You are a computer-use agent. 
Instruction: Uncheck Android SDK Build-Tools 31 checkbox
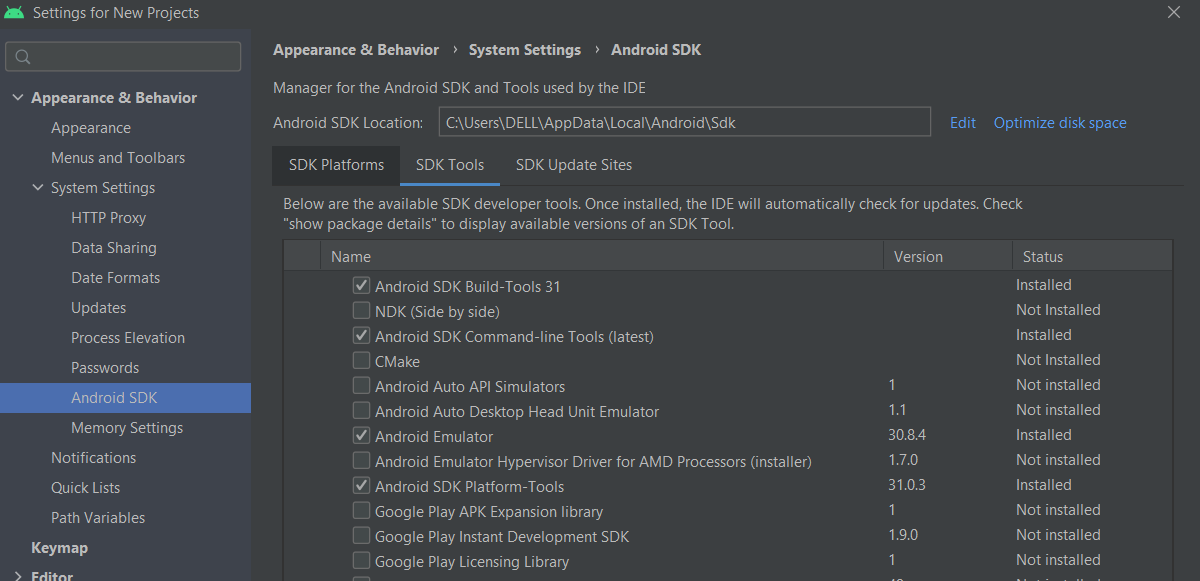click(361, 286)
